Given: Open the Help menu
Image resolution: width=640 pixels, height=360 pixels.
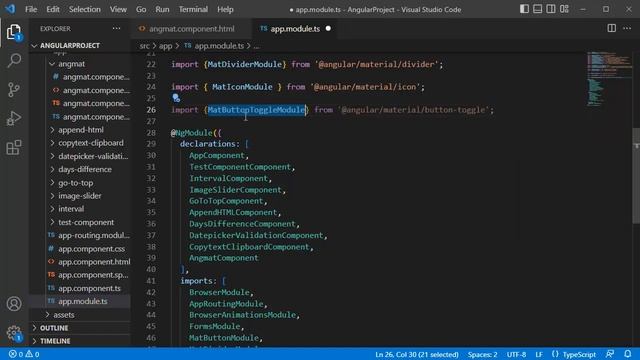Looking at the screenshot, I should 225,9.
